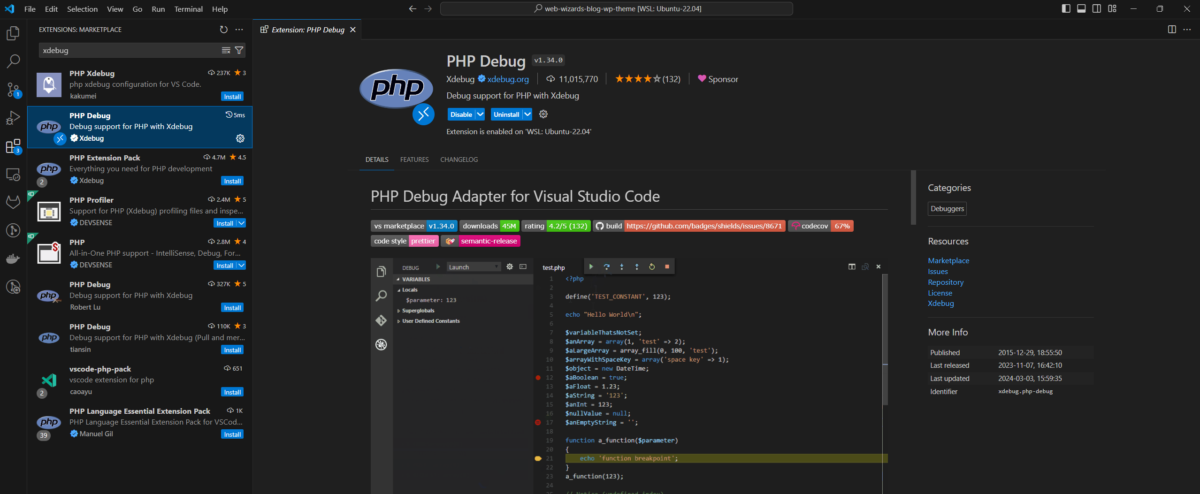Open the Issues resource link
The height and width of the screenshot is (494, 1200).
pyautogui.click(x=938, y=271)
